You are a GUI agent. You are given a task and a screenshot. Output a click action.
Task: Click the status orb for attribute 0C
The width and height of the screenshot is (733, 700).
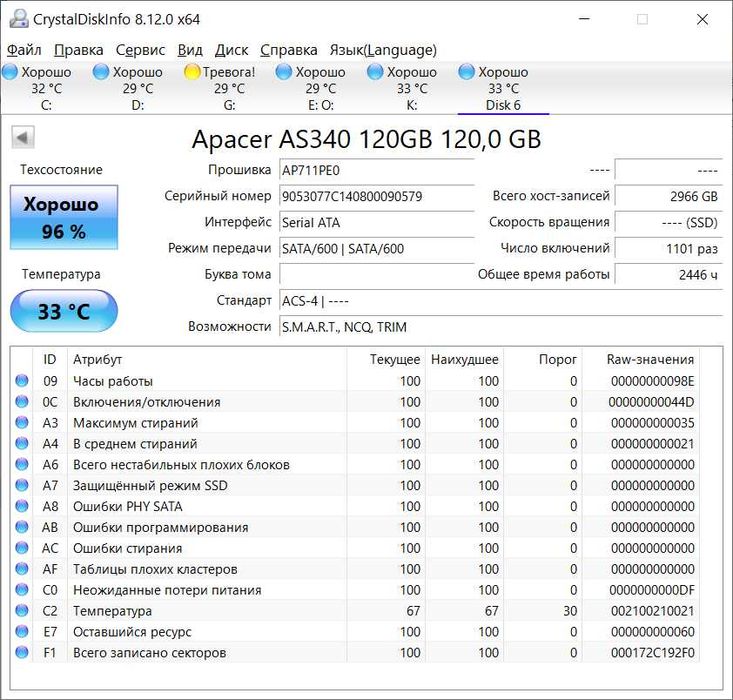(x=22, y=402)
